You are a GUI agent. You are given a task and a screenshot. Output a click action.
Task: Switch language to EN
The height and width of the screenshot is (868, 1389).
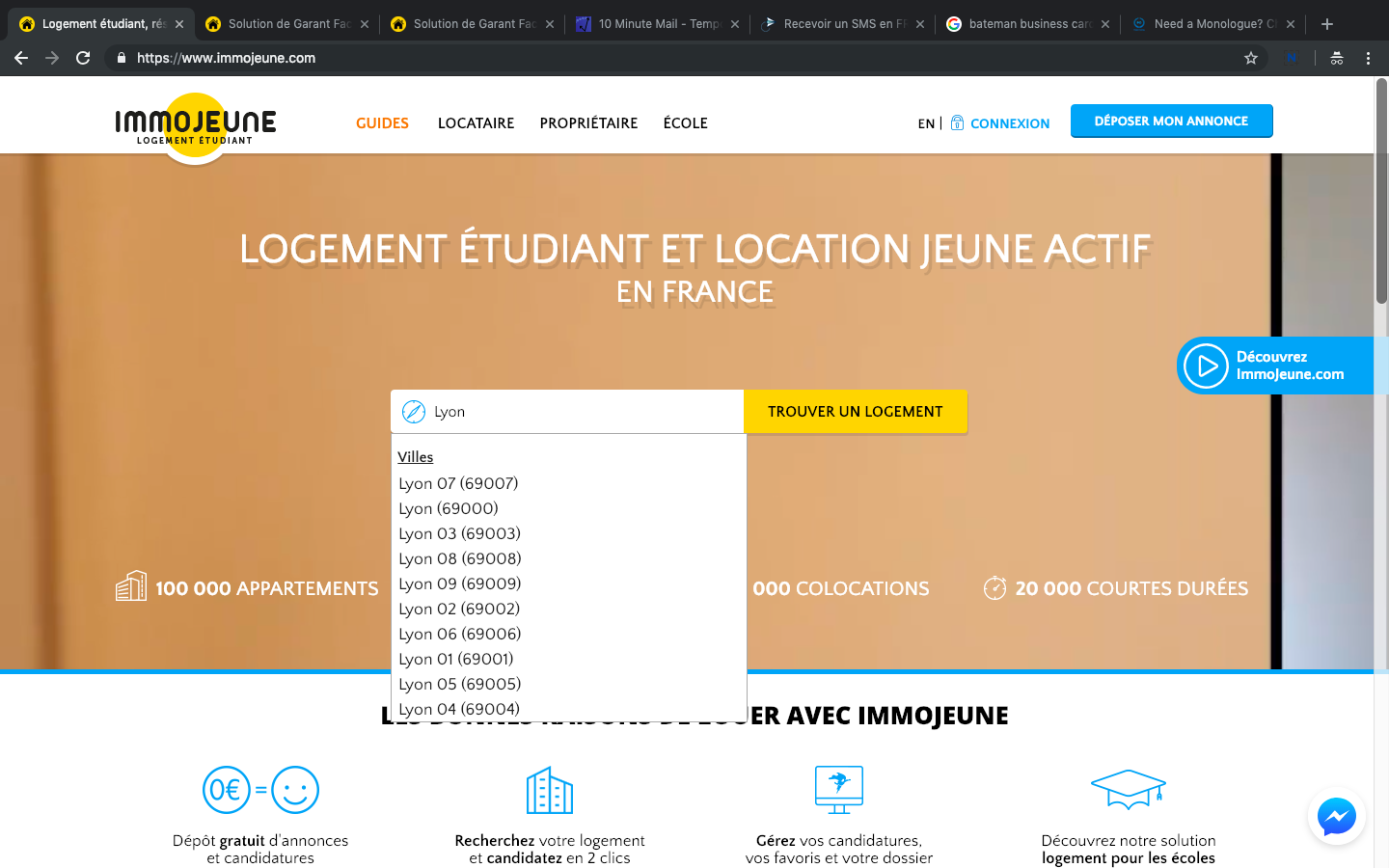926,123
